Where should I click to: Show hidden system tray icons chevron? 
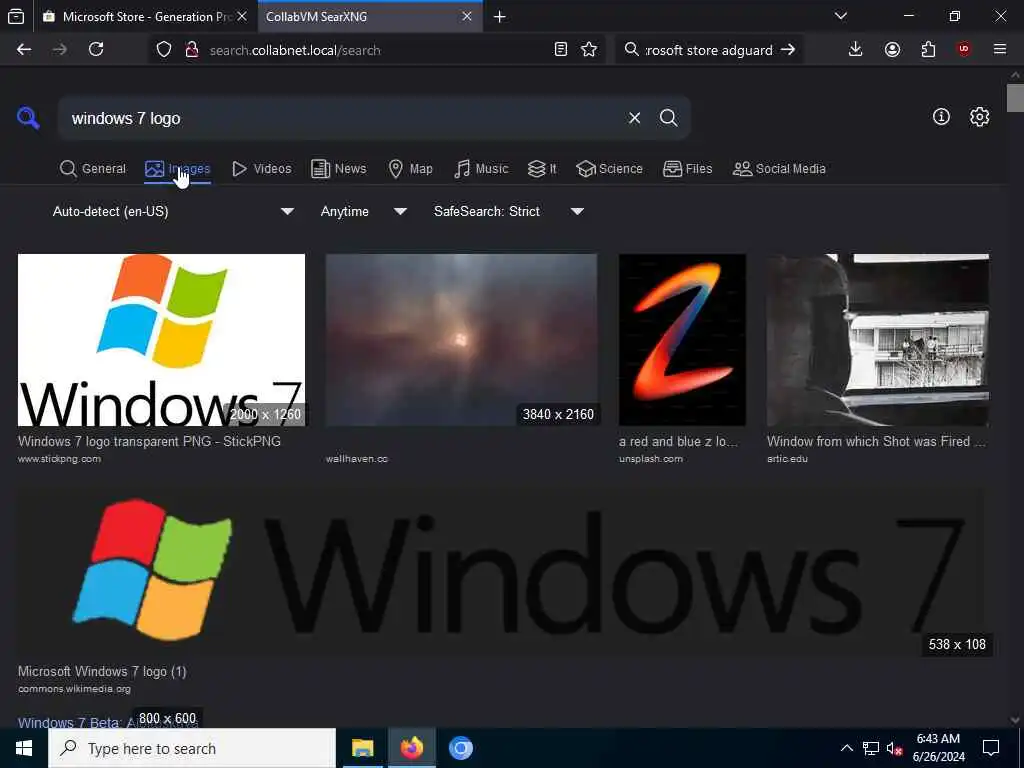tap(846, 748)
